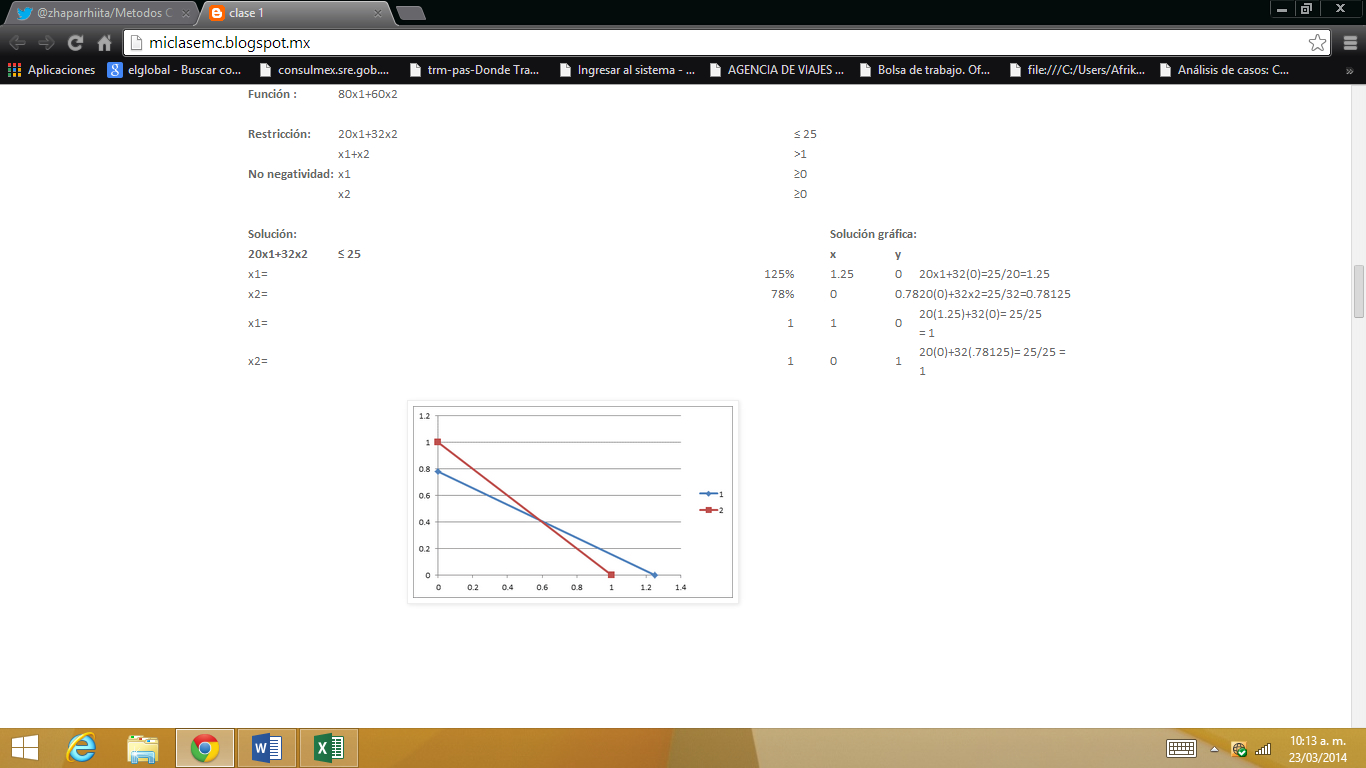
Task: Click the page vertical scrollbar thumb
Action: [1358, 292]
